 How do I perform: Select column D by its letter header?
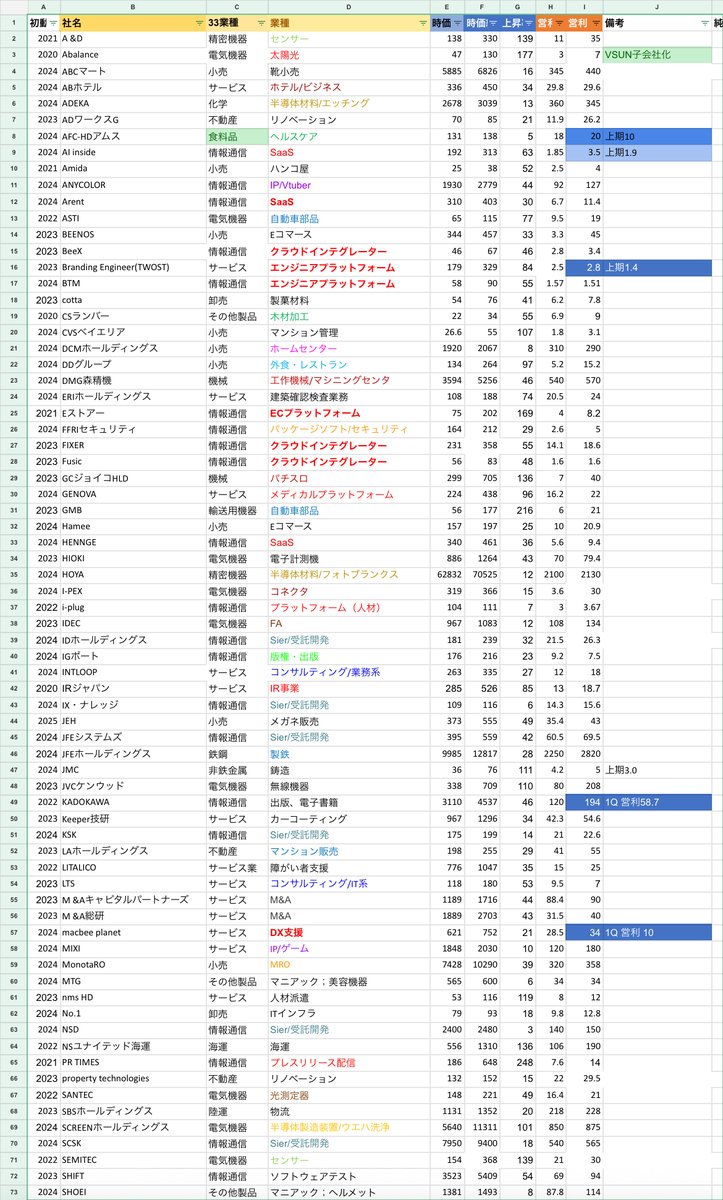(349, 6)
